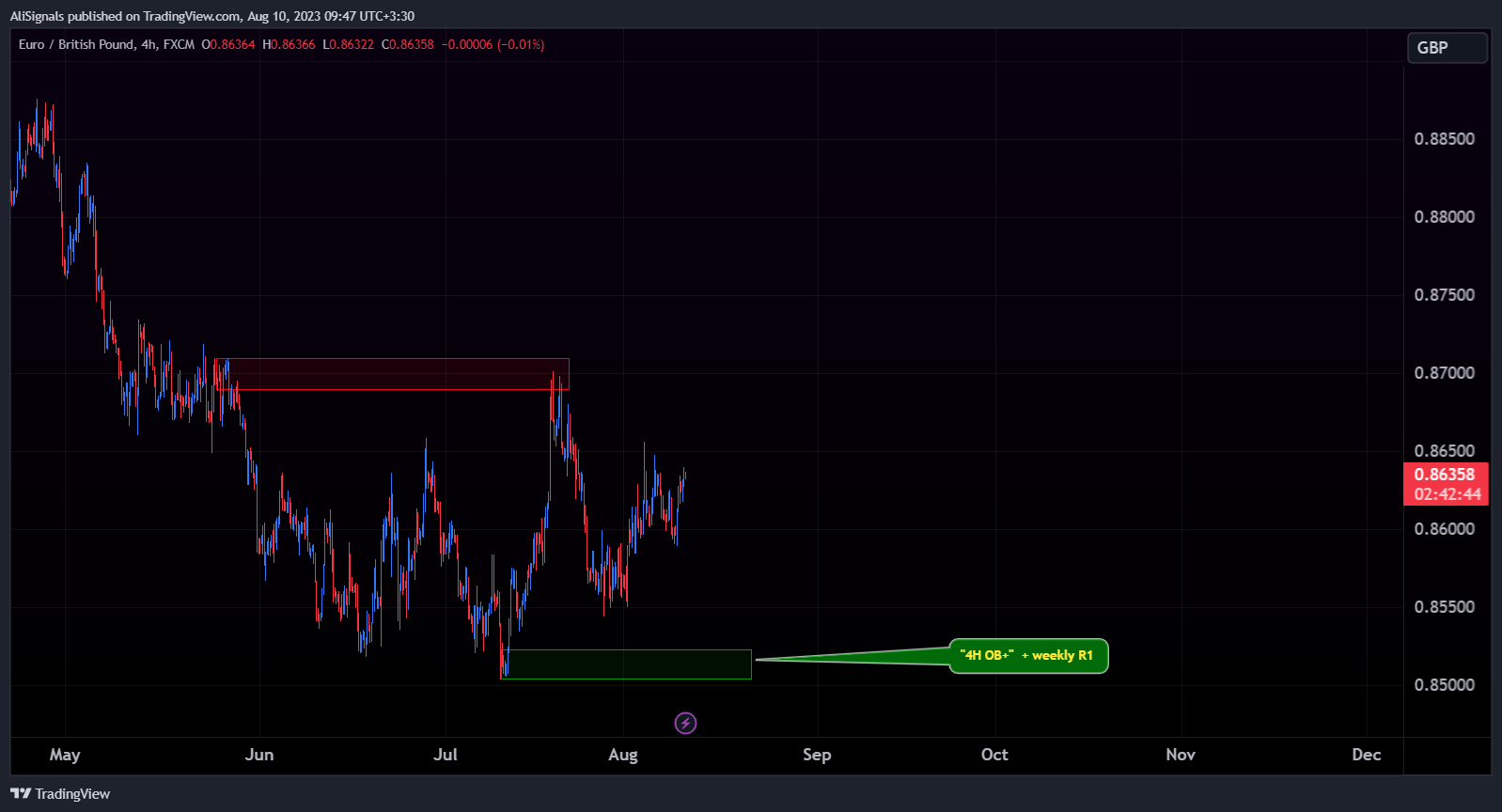Click the Sep label on time axis
Viewport: 1502px width, 812px height.
[x=817, y=755]
